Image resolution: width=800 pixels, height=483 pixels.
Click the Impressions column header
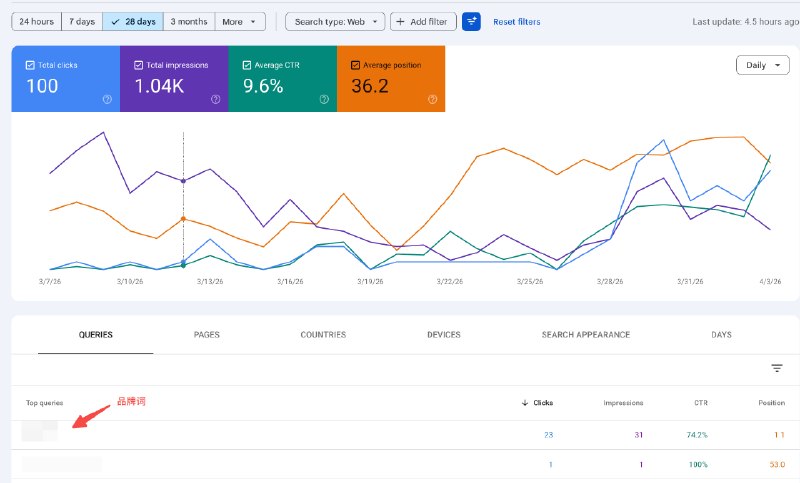(623, 403)
